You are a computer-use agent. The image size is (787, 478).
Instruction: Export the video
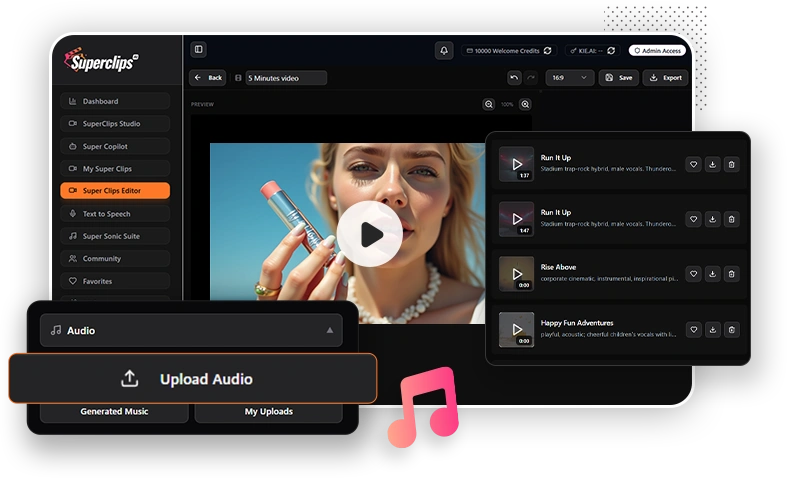click(666, 78)
